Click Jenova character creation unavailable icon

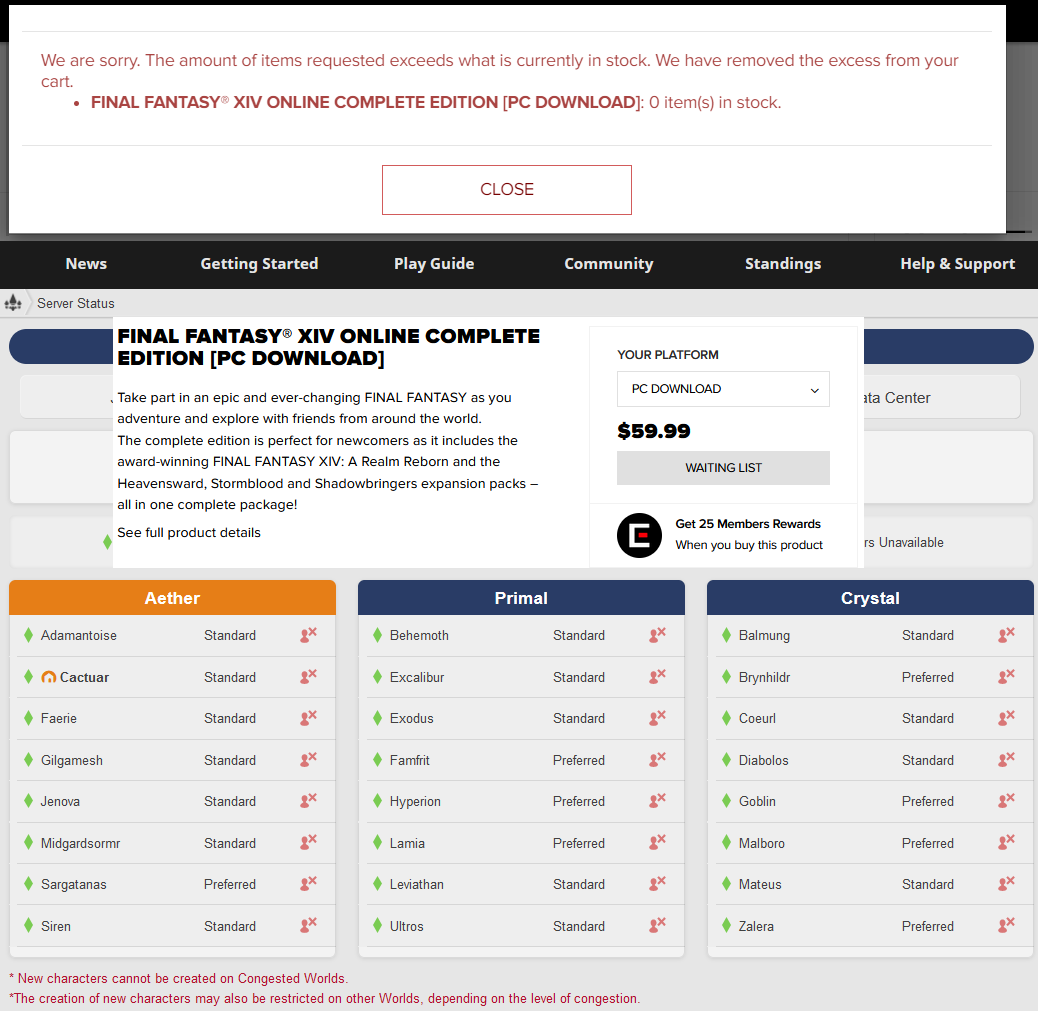pos(308,801)
